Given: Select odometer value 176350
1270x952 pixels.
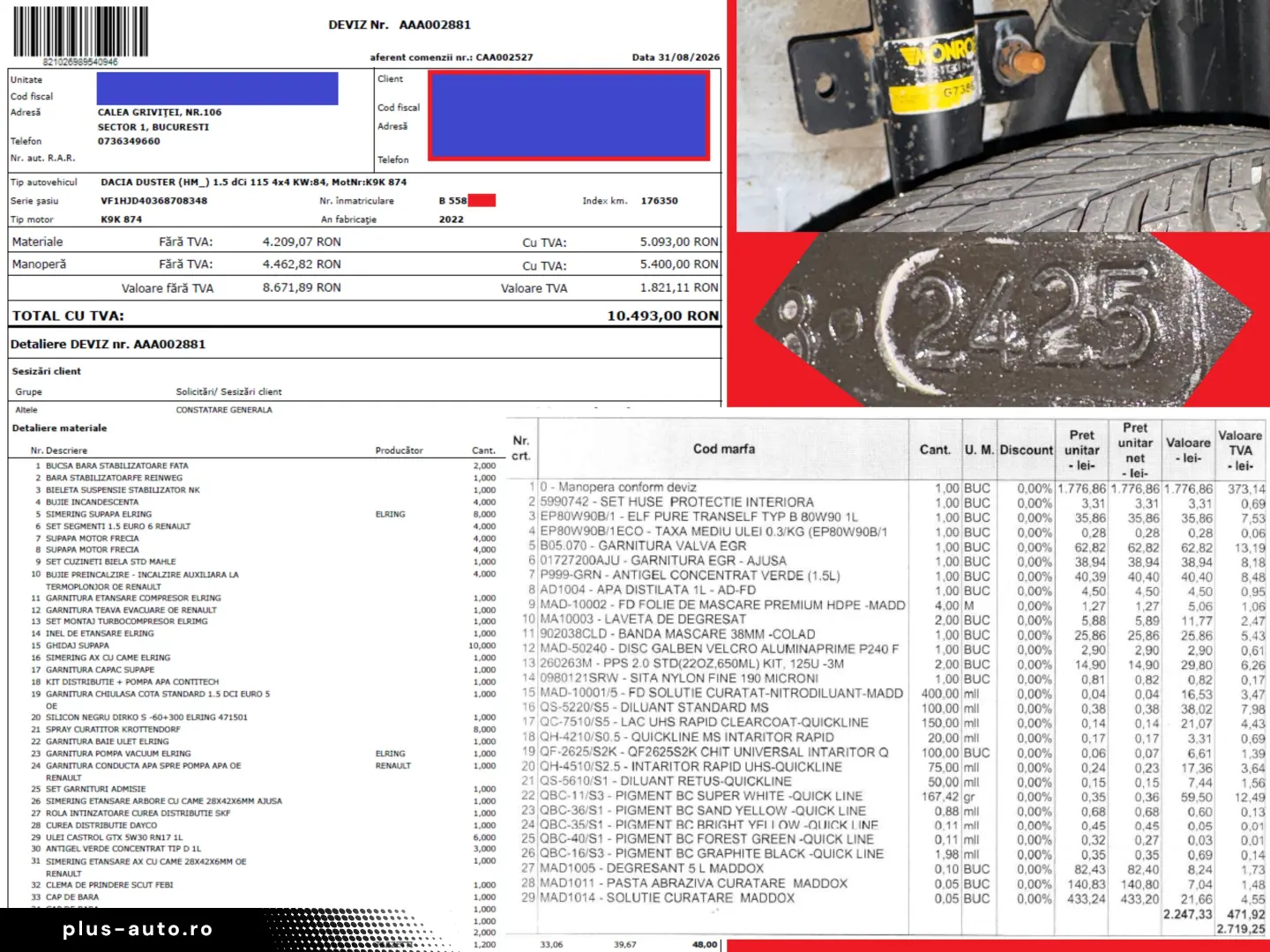Looking at the screenshot, I should pos(660,201).
